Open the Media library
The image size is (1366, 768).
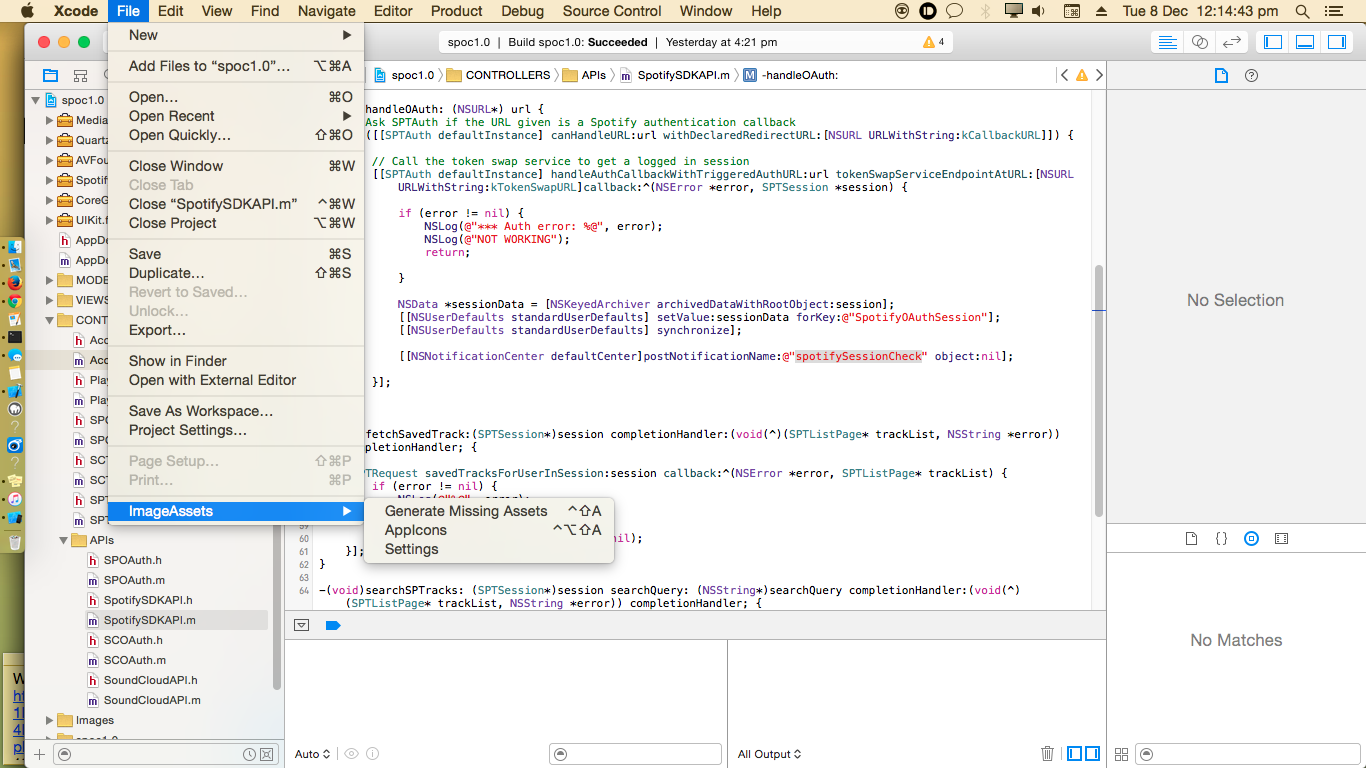[x=1282, y=538]
